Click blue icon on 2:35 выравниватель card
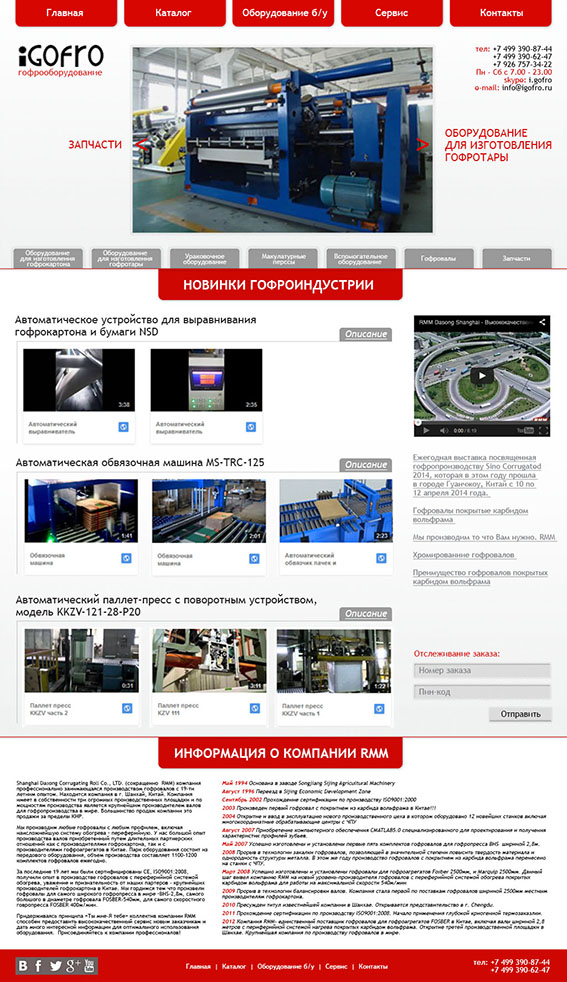The width and height of the screenshot is (567, 982). [x=251, y=426]
